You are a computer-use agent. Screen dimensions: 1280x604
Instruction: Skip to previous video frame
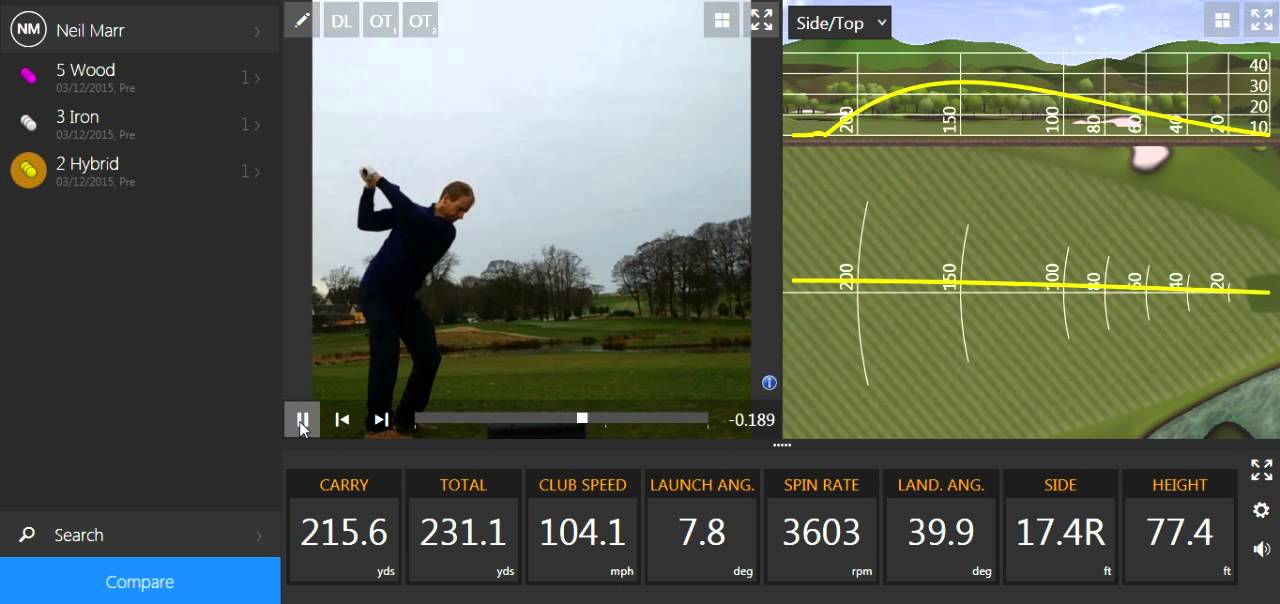pos(342,420)
